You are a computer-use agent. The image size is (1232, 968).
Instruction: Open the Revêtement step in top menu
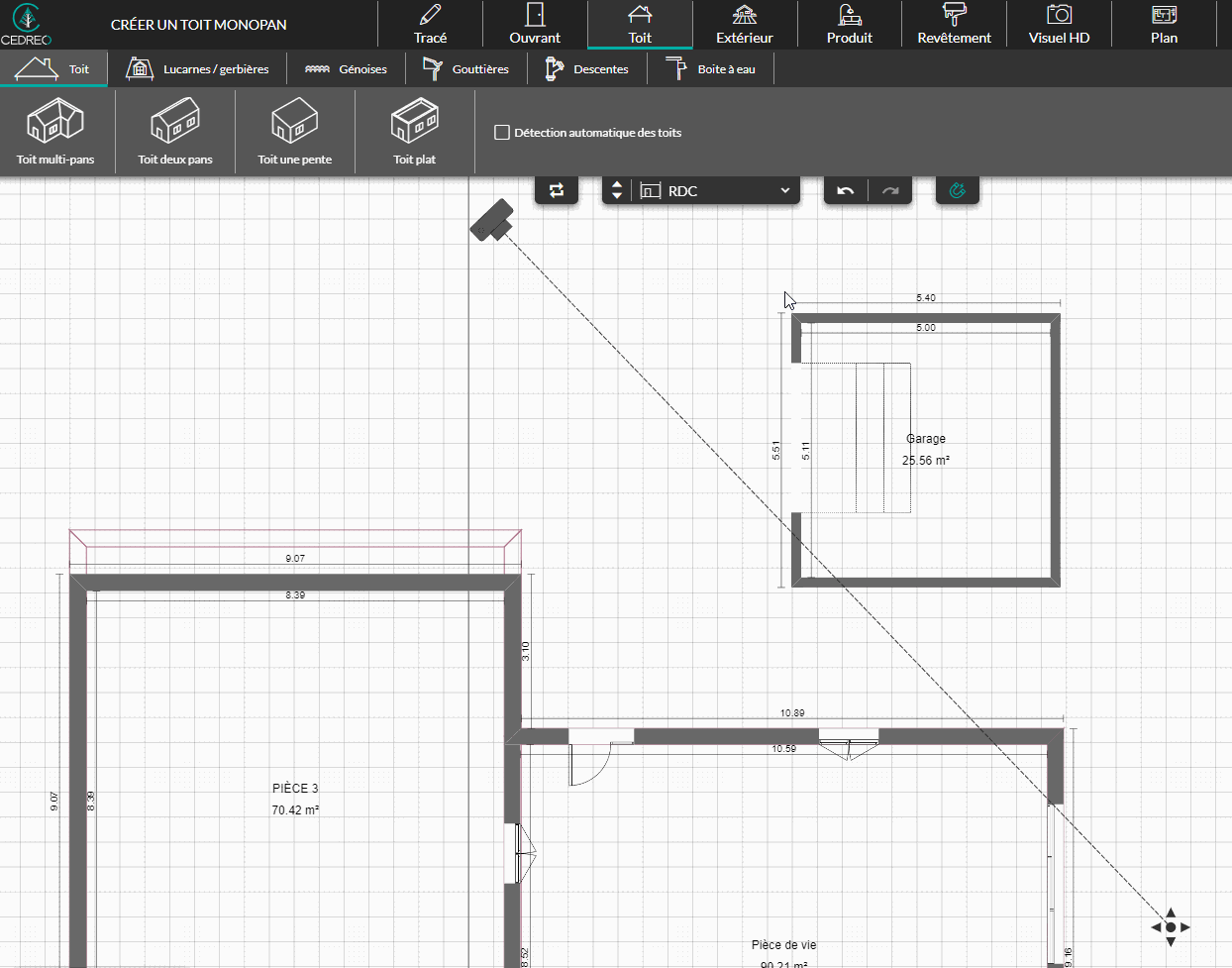point(954,25)
